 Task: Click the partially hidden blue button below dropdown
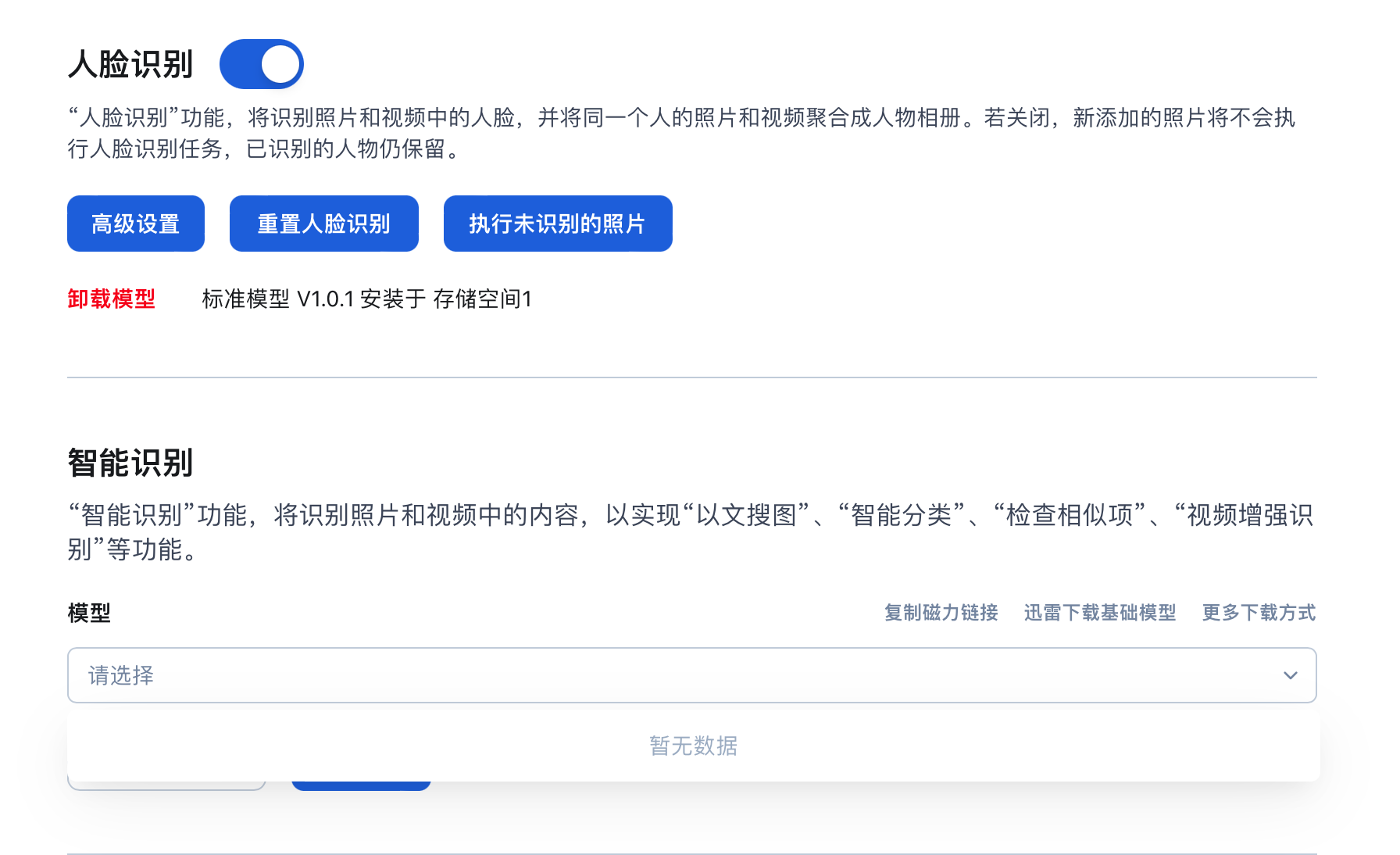[361, 785]
